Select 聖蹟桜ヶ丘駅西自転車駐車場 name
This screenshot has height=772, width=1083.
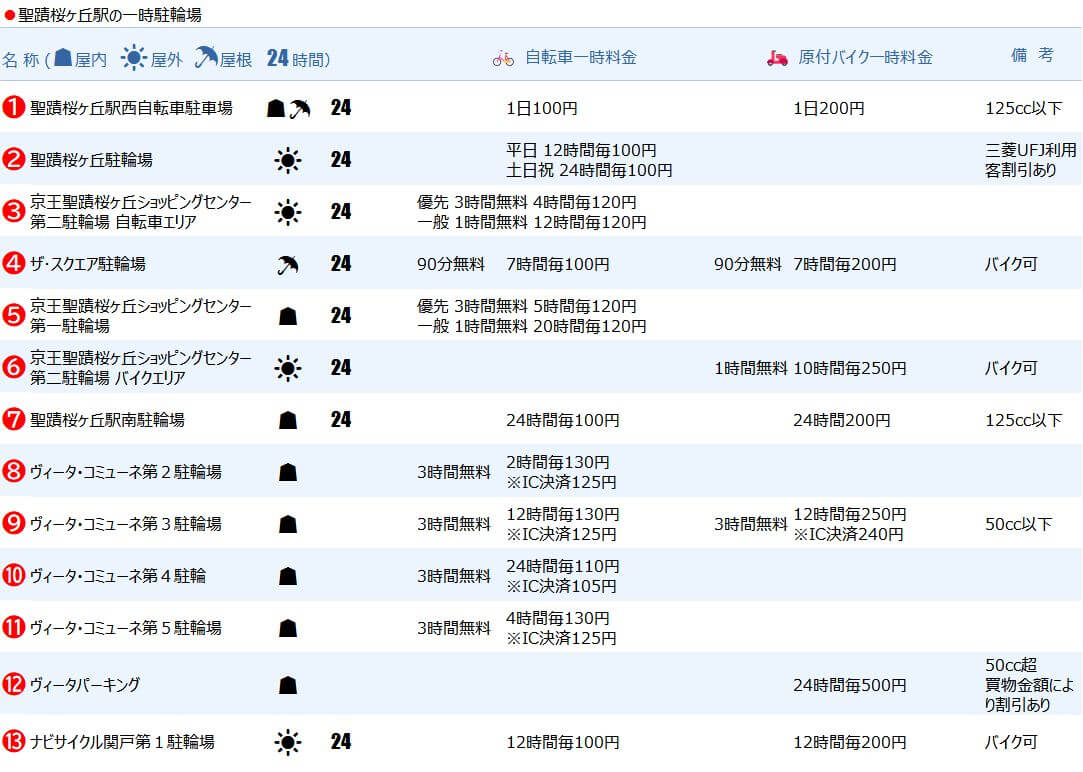(x=131, y=108)
